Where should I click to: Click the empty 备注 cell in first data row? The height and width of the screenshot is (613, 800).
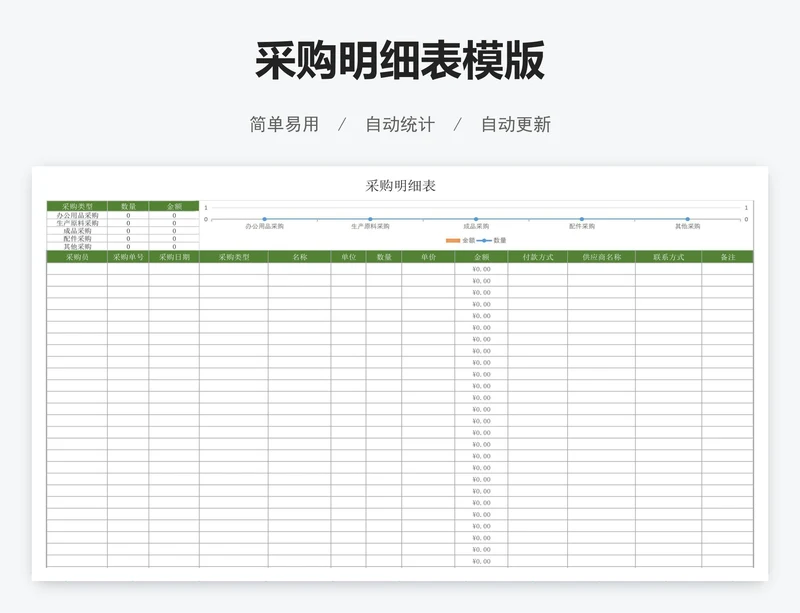pos(728,269)
